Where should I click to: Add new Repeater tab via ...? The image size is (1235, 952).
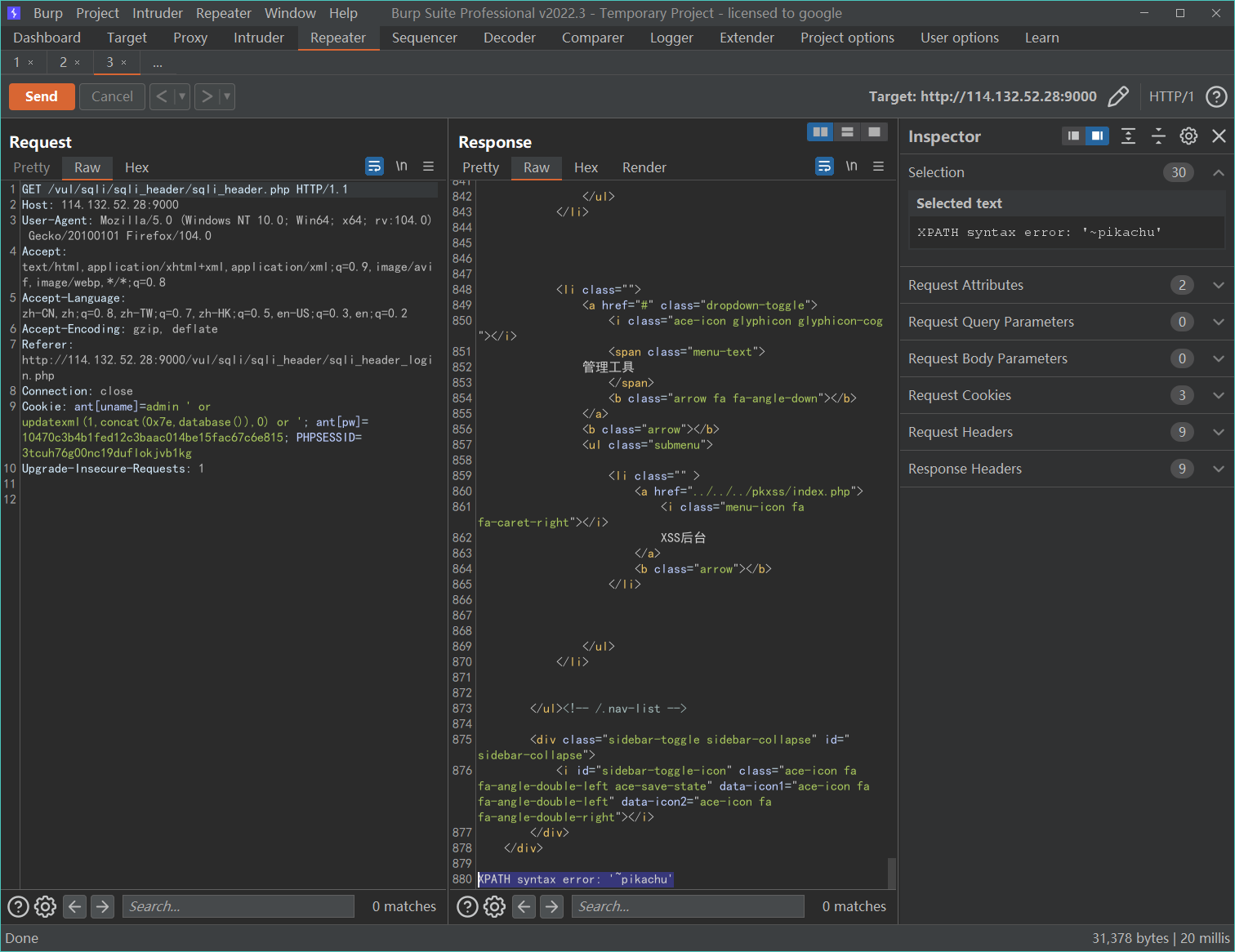pos(158,63)
